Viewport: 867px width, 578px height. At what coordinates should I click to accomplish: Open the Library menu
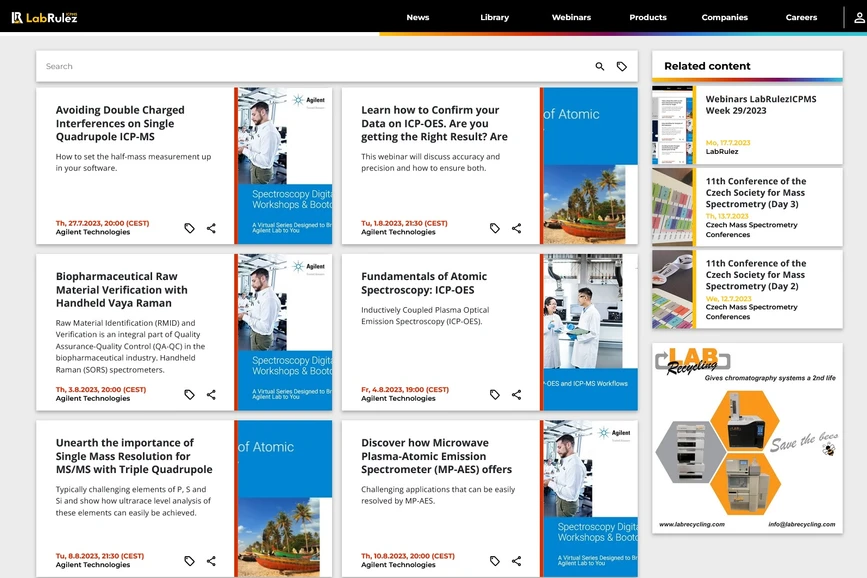click(494, 17)
